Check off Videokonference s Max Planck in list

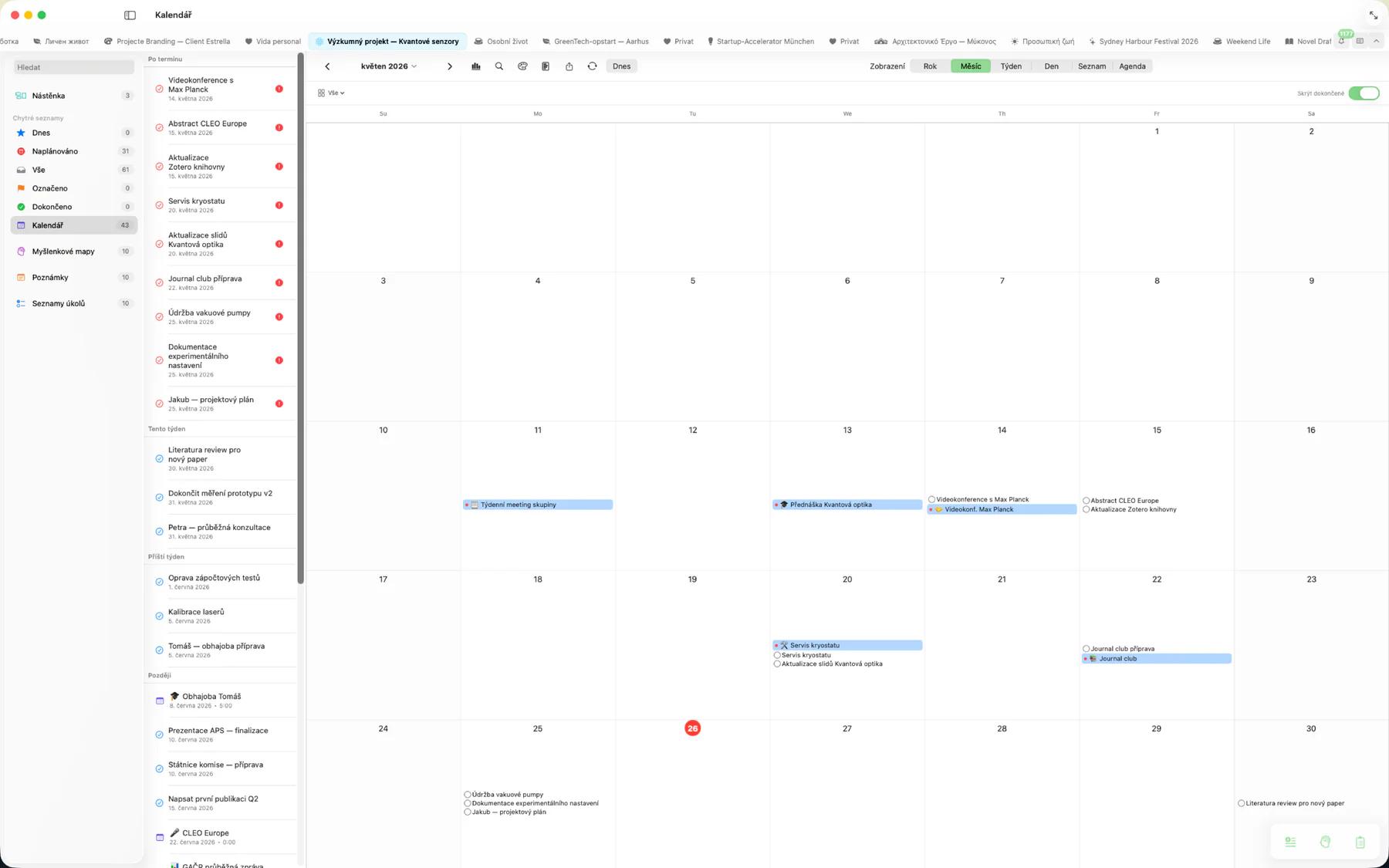tap(159, 89)
